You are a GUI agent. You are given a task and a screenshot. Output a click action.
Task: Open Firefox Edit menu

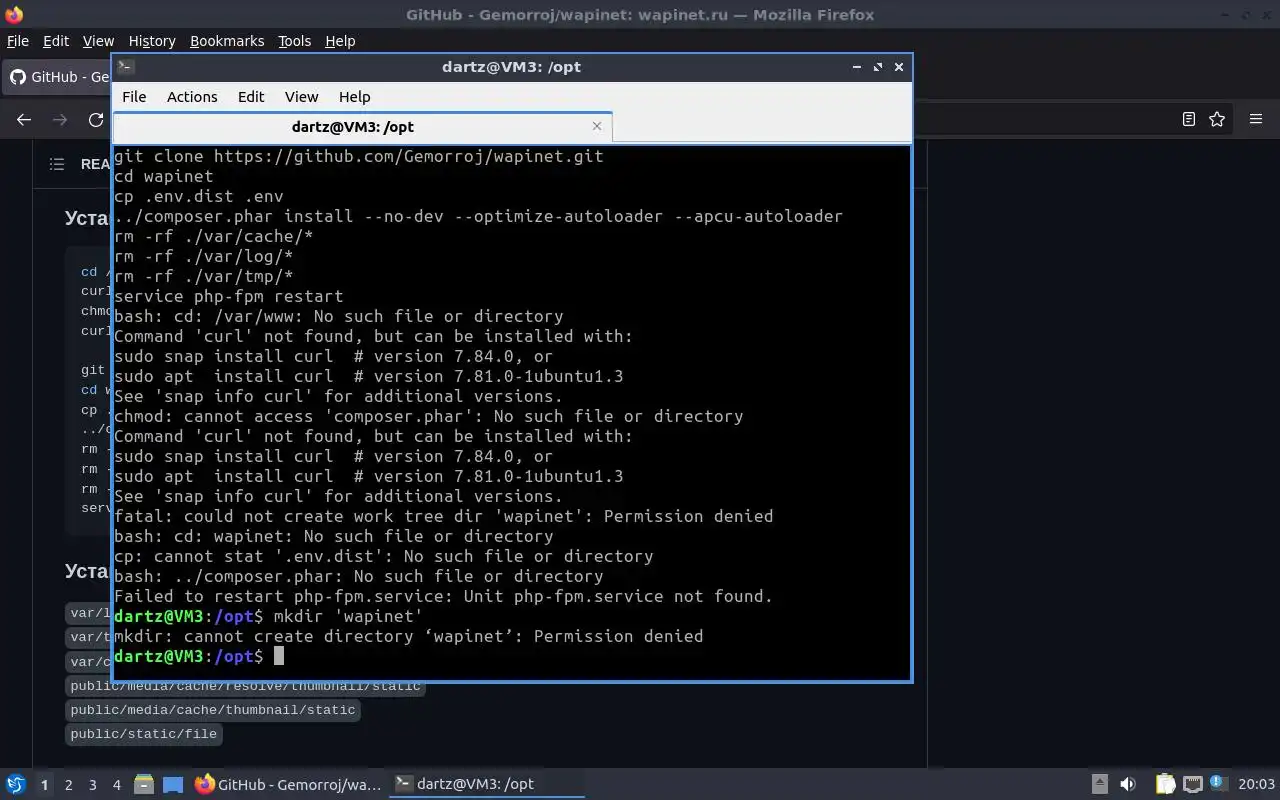[x=56, y=41]
